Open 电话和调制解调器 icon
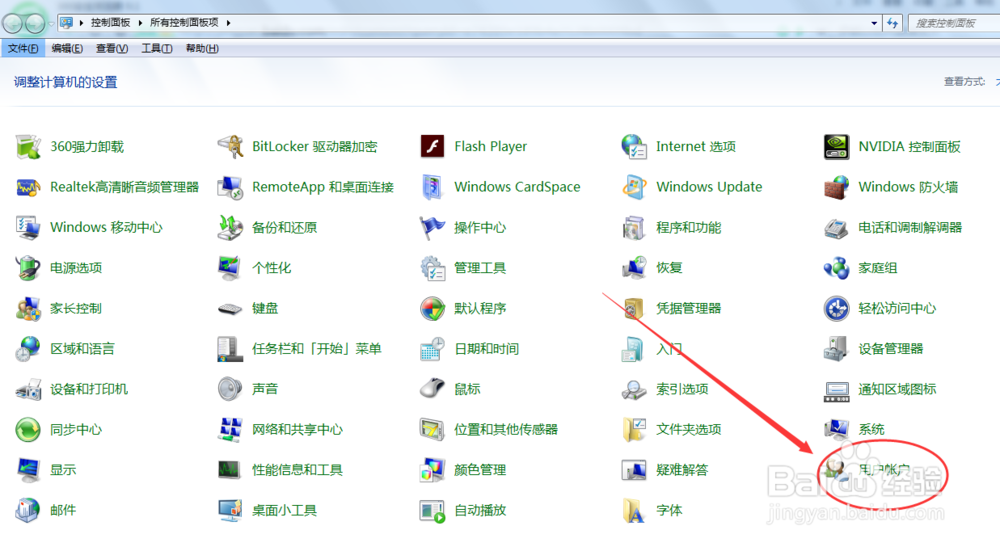The width and height of the screenshot is (1000, 547). click(x=836, y=228)
